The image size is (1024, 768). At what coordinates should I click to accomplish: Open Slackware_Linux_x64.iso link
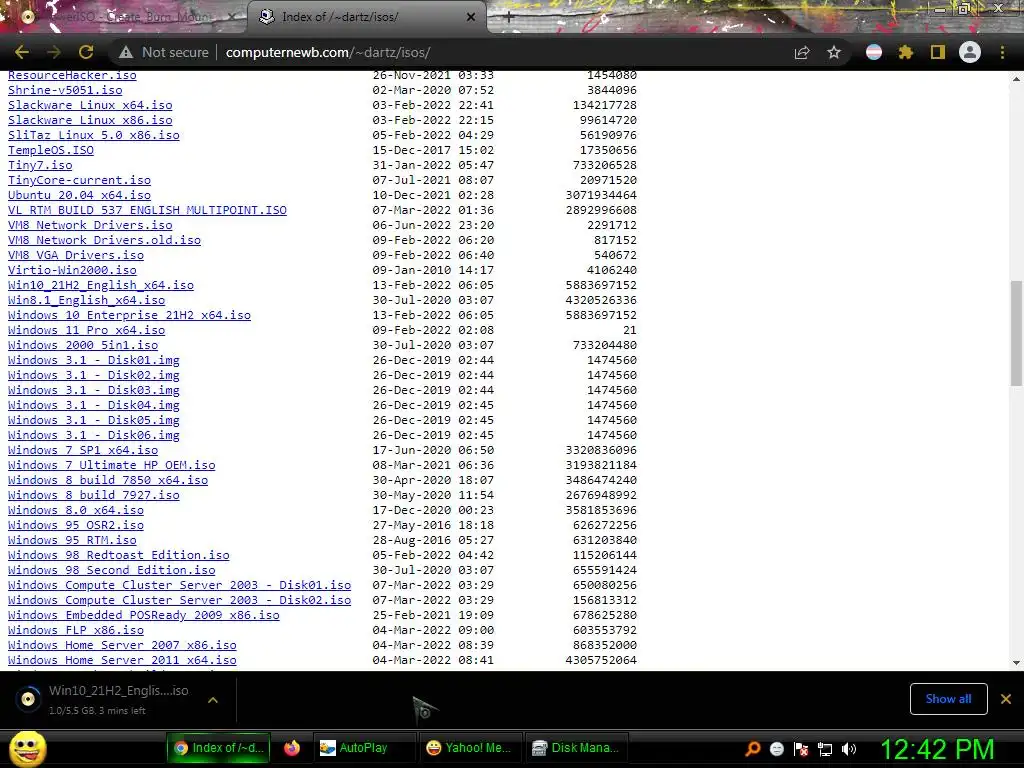(x=90, y=105)
